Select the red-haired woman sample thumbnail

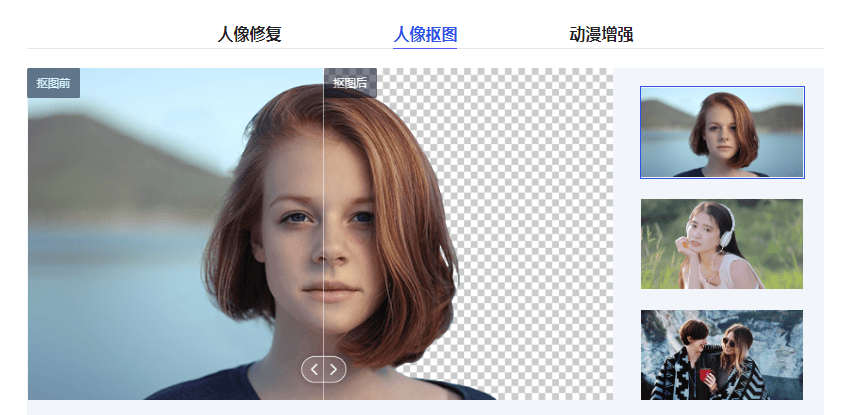point(722,132)
